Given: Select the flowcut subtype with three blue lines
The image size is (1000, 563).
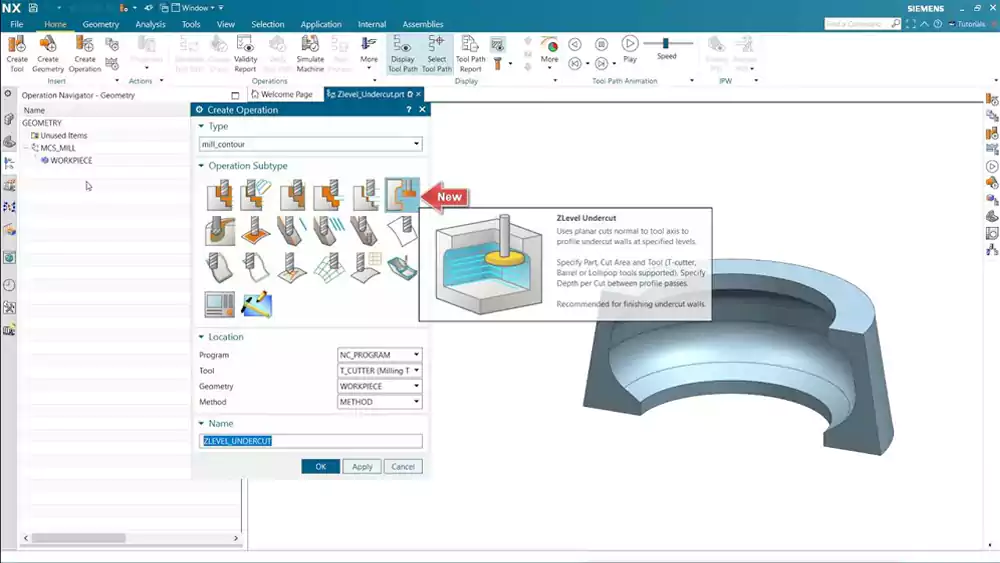Looking at the screenshot, I should click(329, 230).
